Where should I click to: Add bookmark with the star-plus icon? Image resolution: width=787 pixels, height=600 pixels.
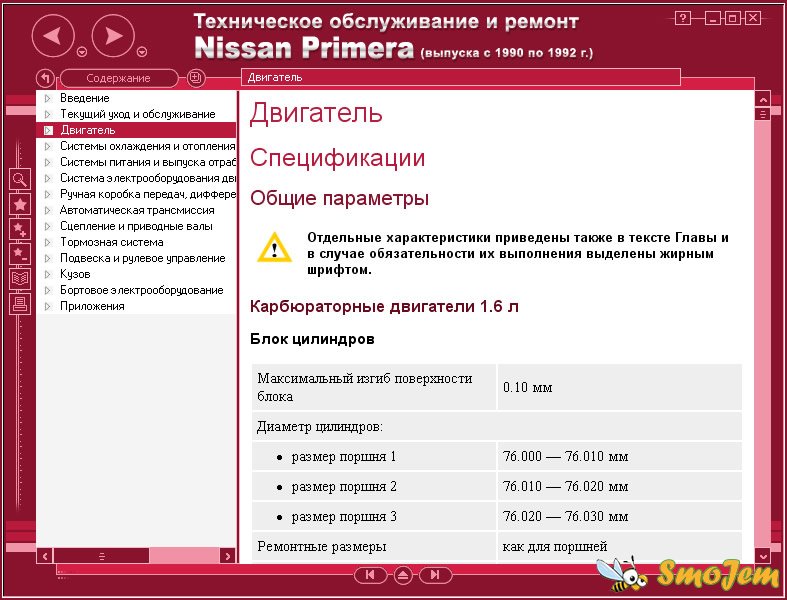click(20, 229)
